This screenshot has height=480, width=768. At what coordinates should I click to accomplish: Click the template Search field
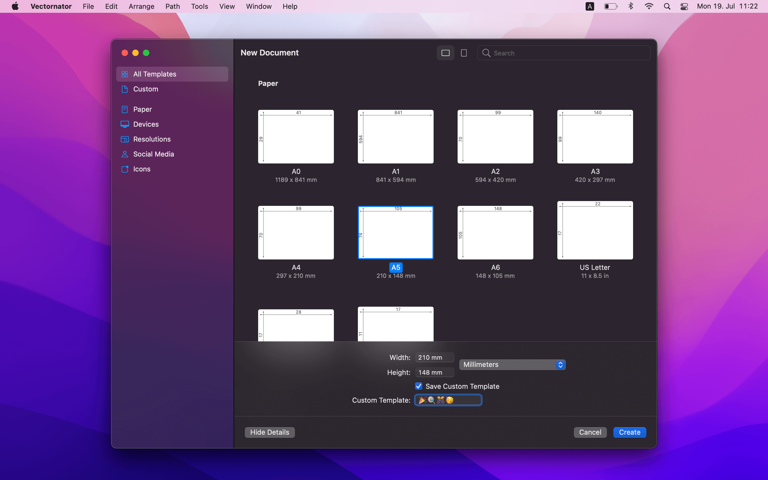(x=564, y=53)
